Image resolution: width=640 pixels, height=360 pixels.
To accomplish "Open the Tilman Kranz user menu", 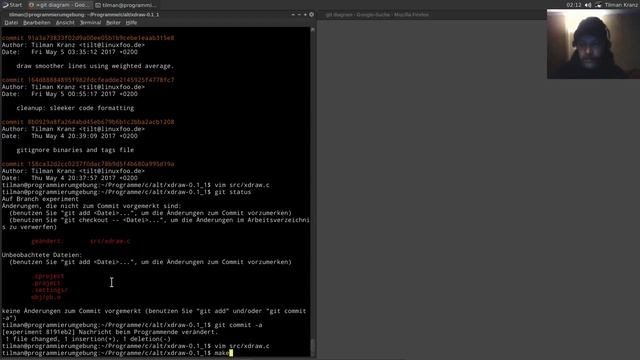I will (621, 5).
